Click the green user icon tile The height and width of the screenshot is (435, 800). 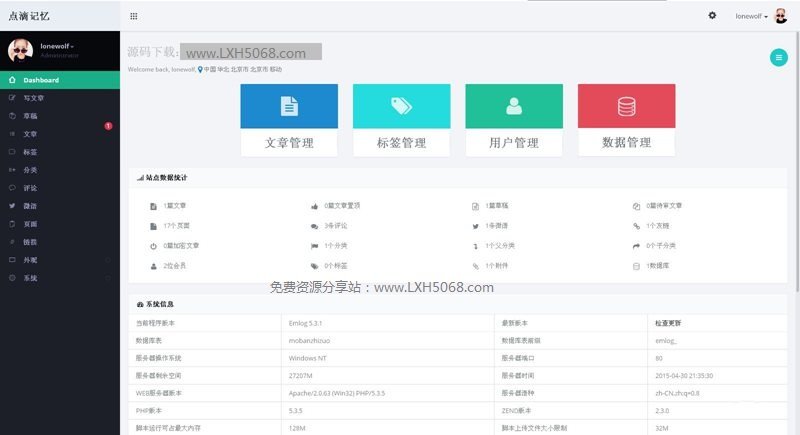click(x=514, y=106)
